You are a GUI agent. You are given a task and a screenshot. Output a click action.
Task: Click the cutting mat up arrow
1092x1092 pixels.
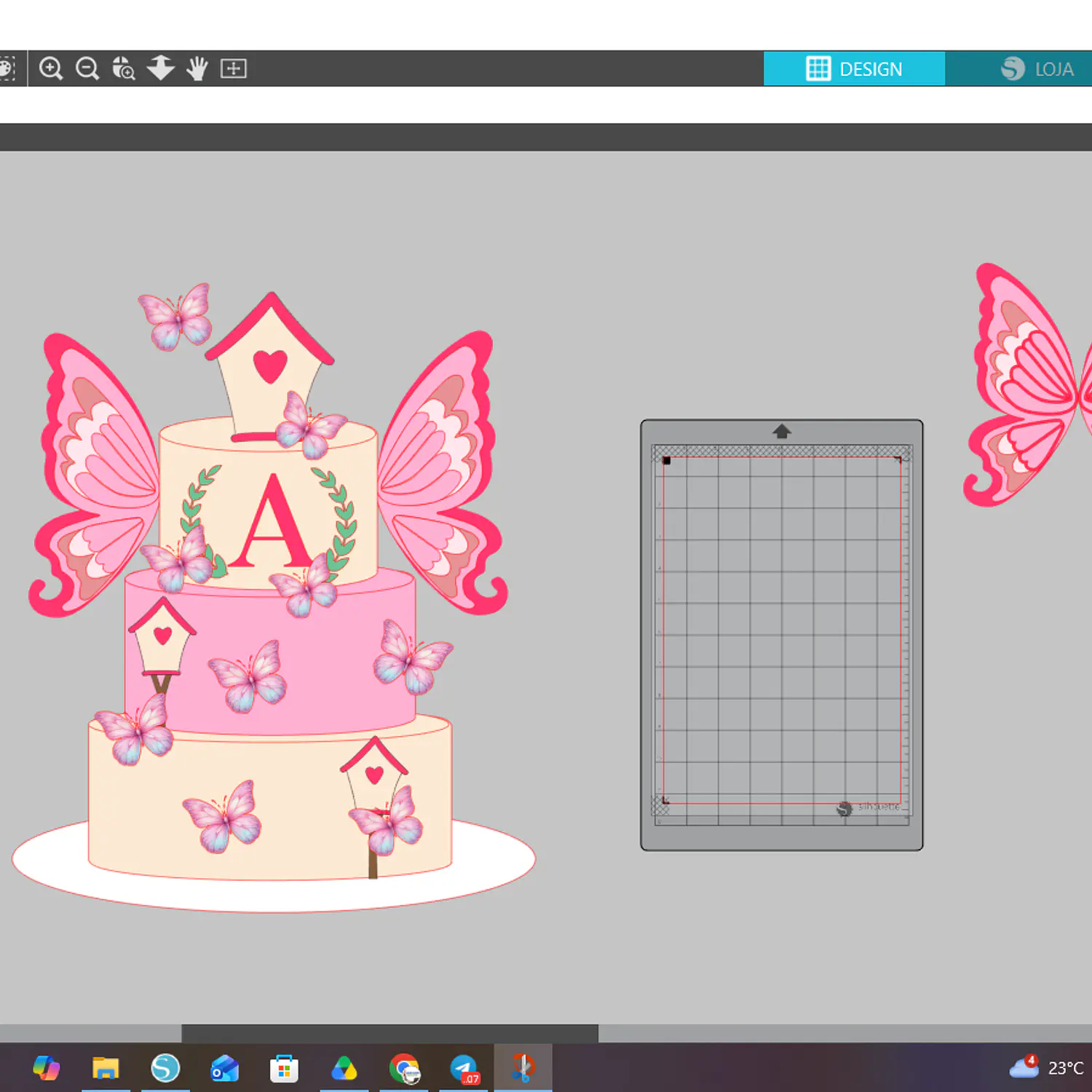(782, 431)
